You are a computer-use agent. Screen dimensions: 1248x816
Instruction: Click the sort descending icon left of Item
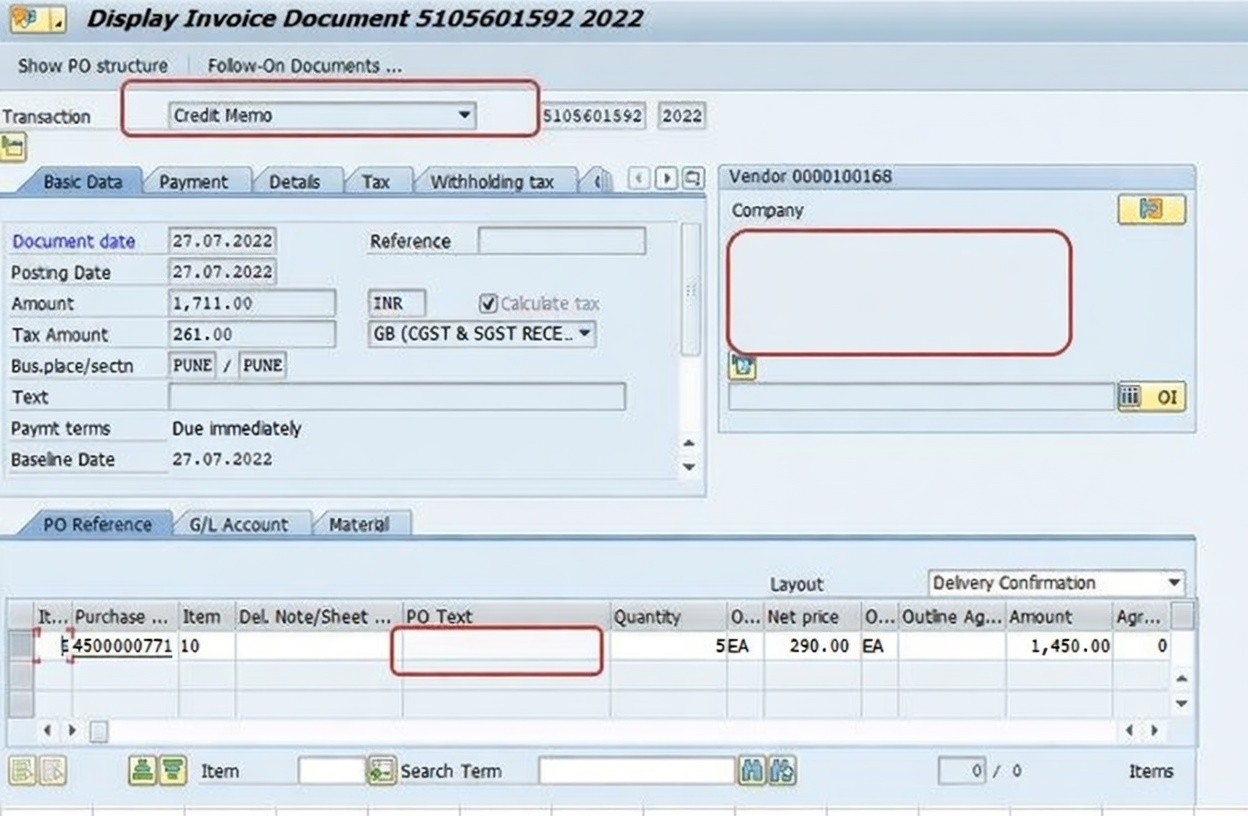pos(173,771)
